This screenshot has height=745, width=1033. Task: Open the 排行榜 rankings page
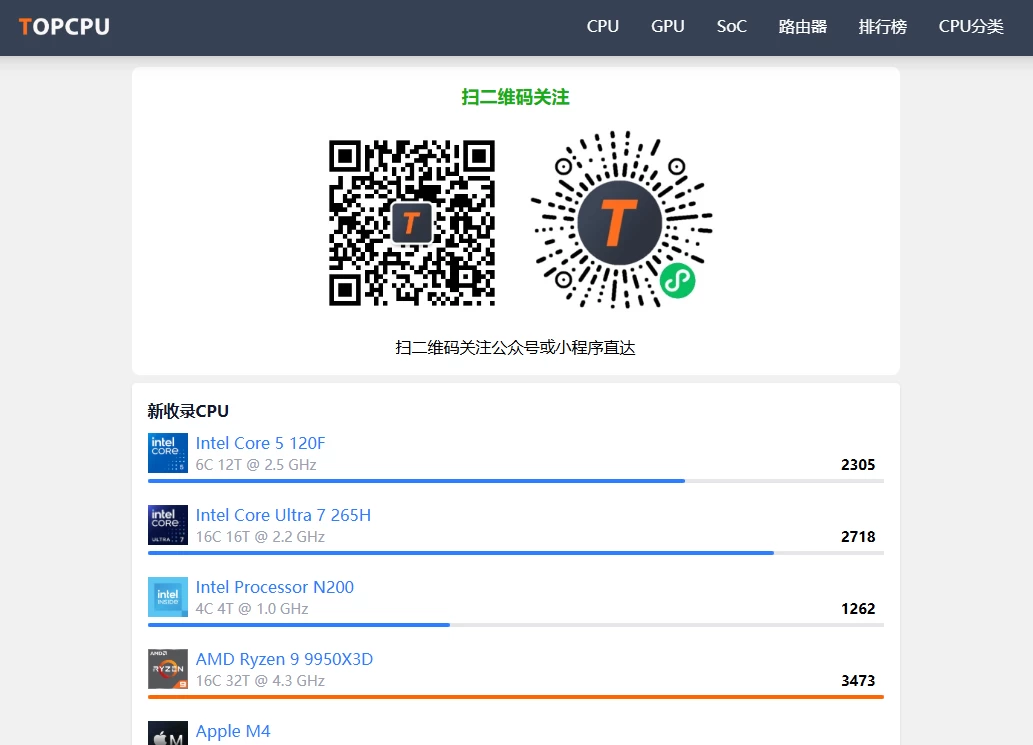point(882,27)
